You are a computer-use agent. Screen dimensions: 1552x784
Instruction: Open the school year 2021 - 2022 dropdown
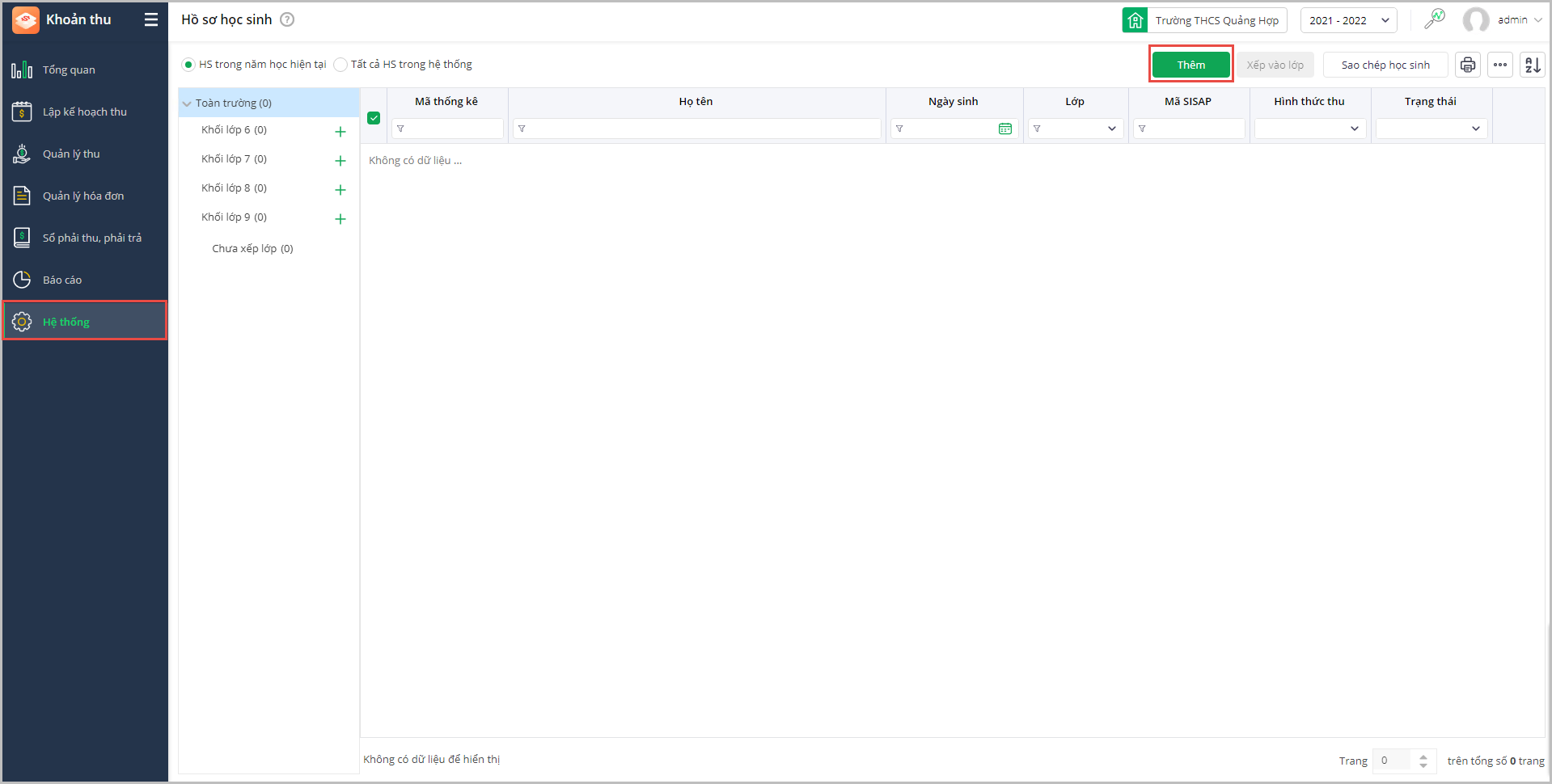click(1349, 20)
